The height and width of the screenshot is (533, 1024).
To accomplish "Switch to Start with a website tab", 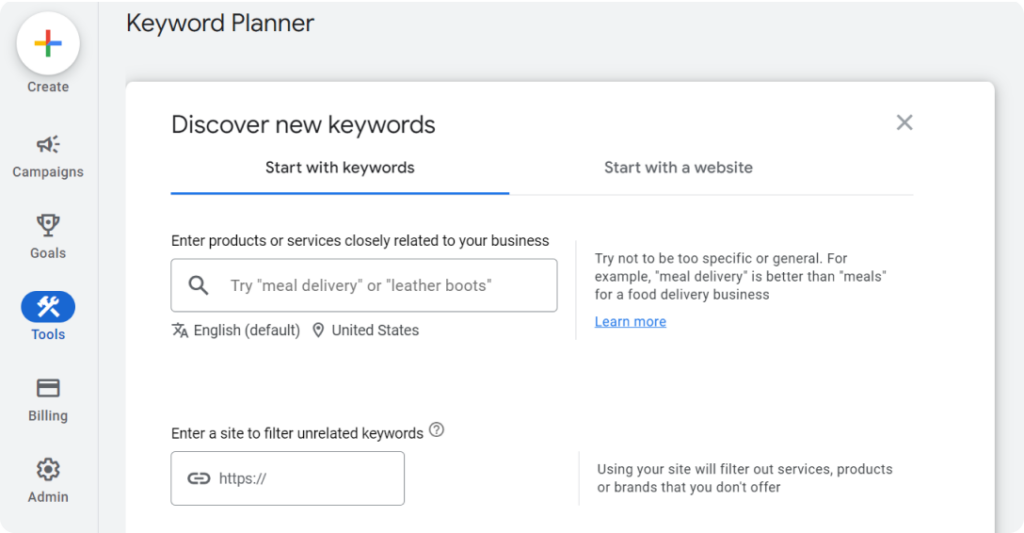I will 678,168.
